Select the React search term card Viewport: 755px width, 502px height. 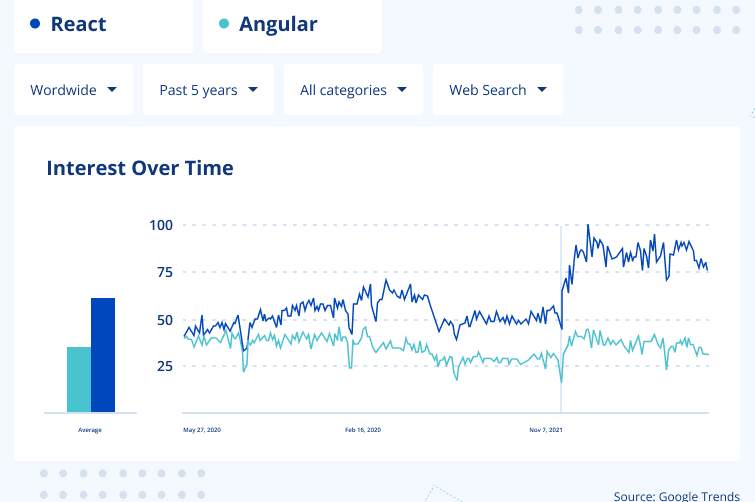click(102, 25)
